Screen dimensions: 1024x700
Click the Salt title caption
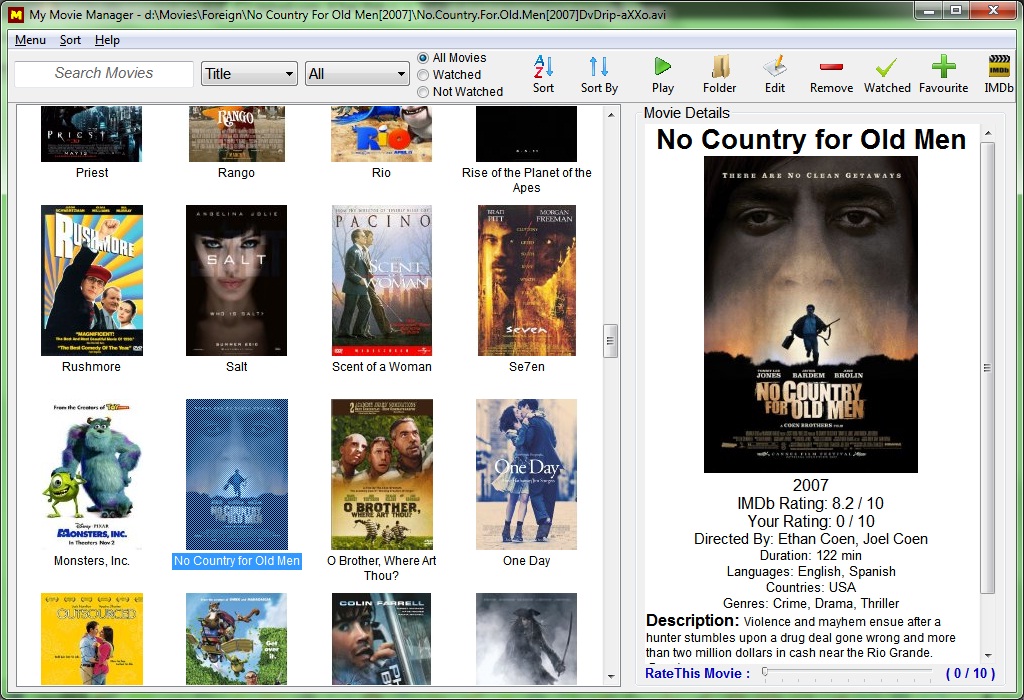click(x=236, y=367)
